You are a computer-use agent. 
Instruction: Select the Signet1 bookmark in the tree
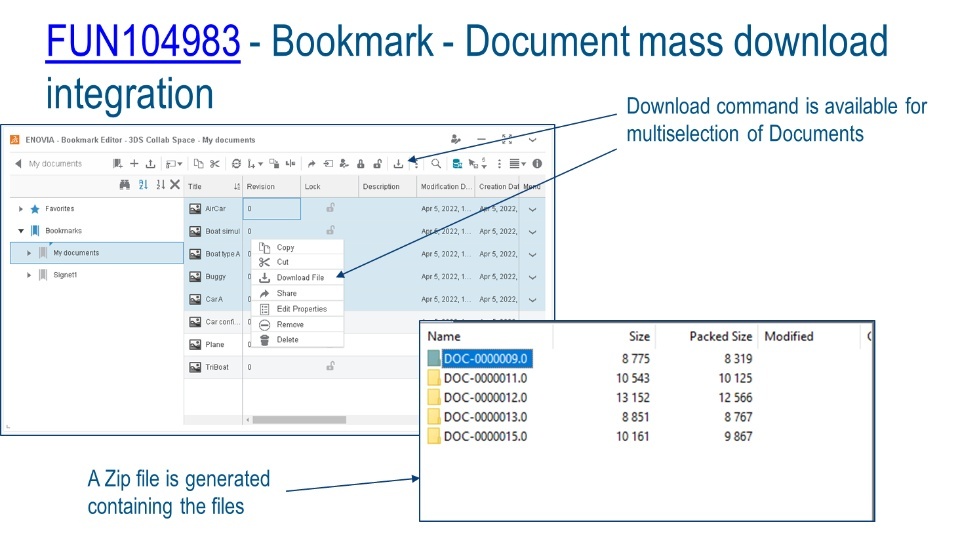(65, 275)
